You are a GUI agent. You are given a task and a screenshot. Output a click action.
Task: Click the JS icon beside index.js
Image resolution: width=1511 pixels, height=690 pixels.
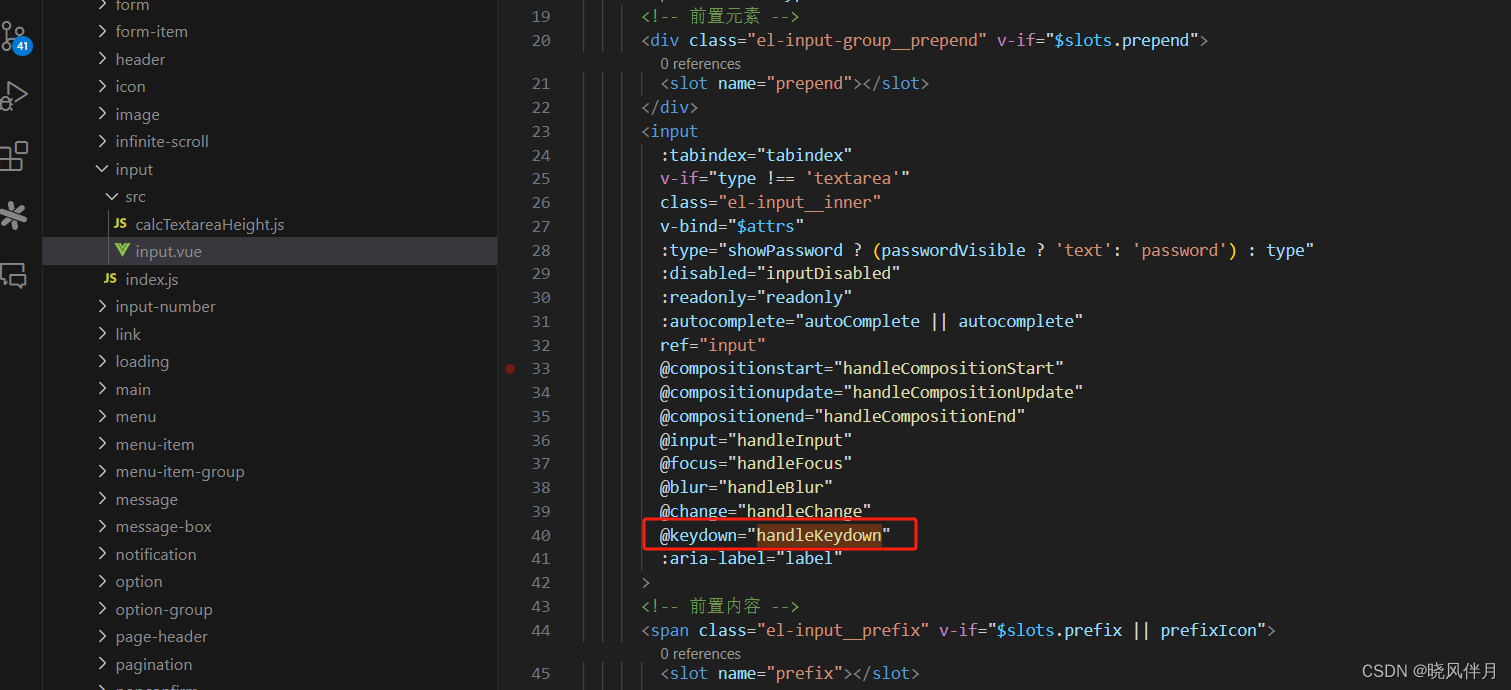110,279
